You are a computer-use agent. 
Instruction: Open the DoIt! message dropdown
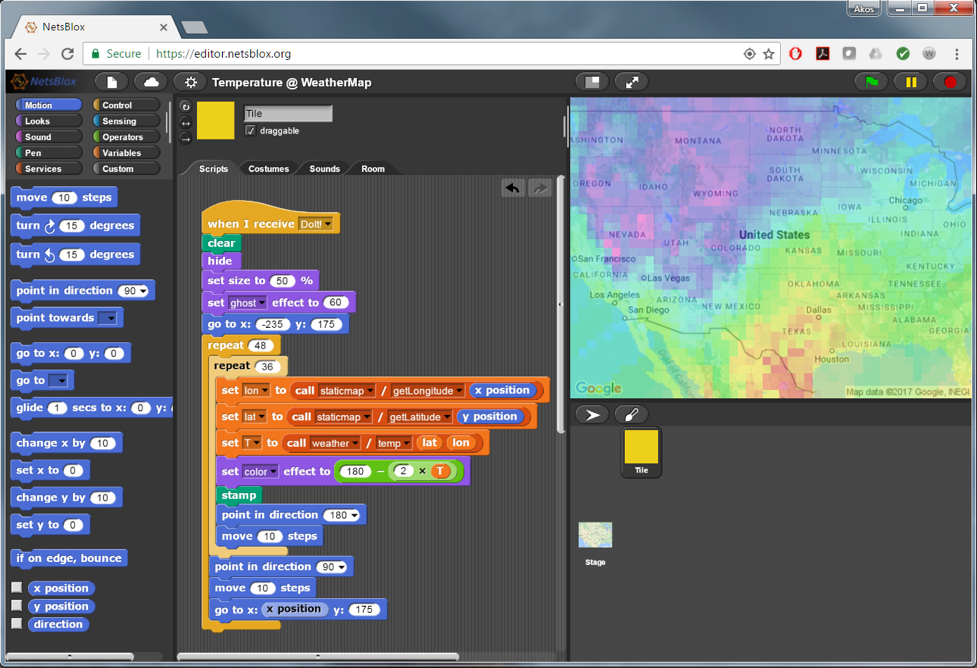click(x=328, y=224)
